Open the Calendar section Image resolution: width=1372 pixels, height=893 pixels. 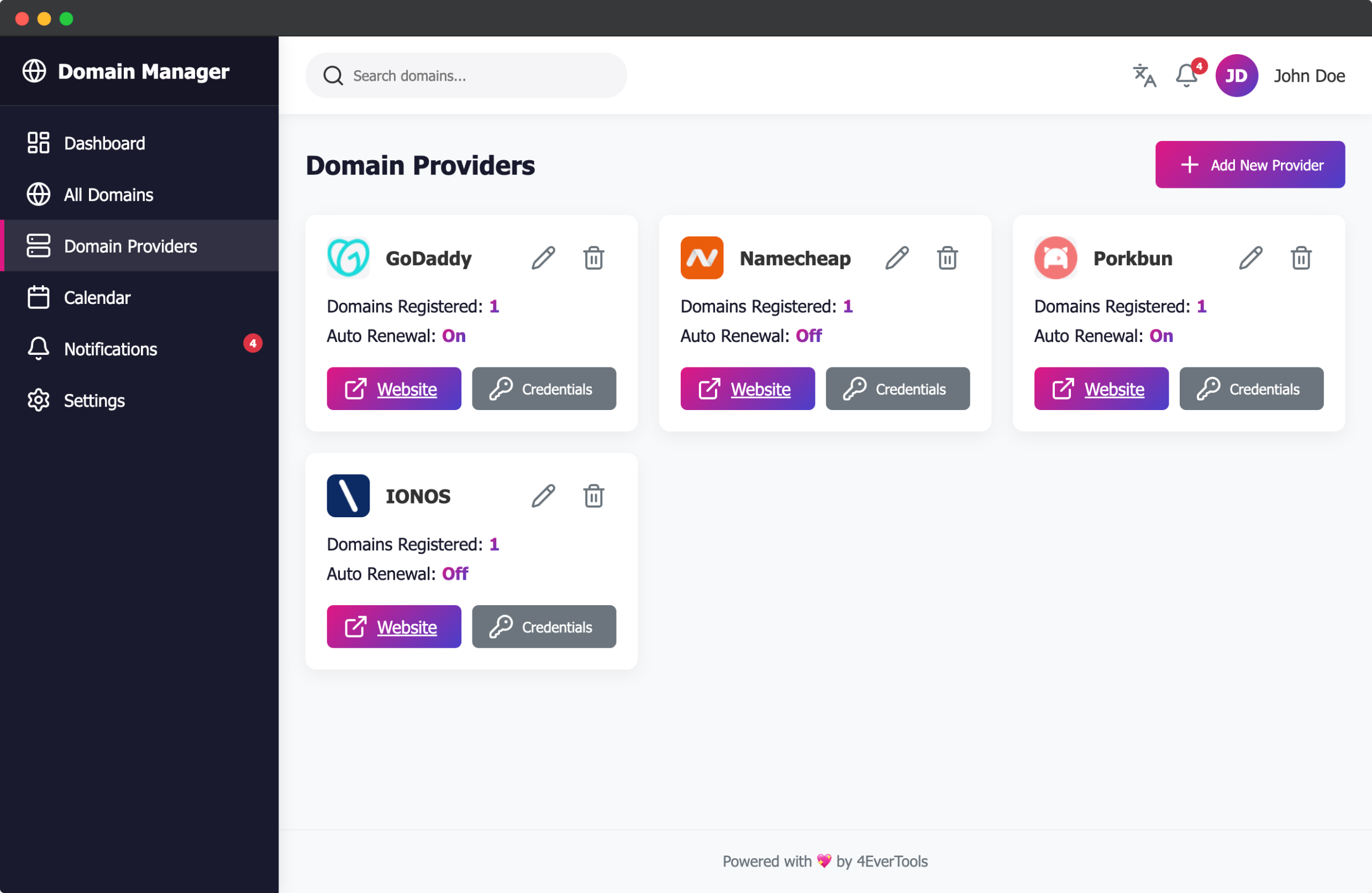tap(96, 297)
